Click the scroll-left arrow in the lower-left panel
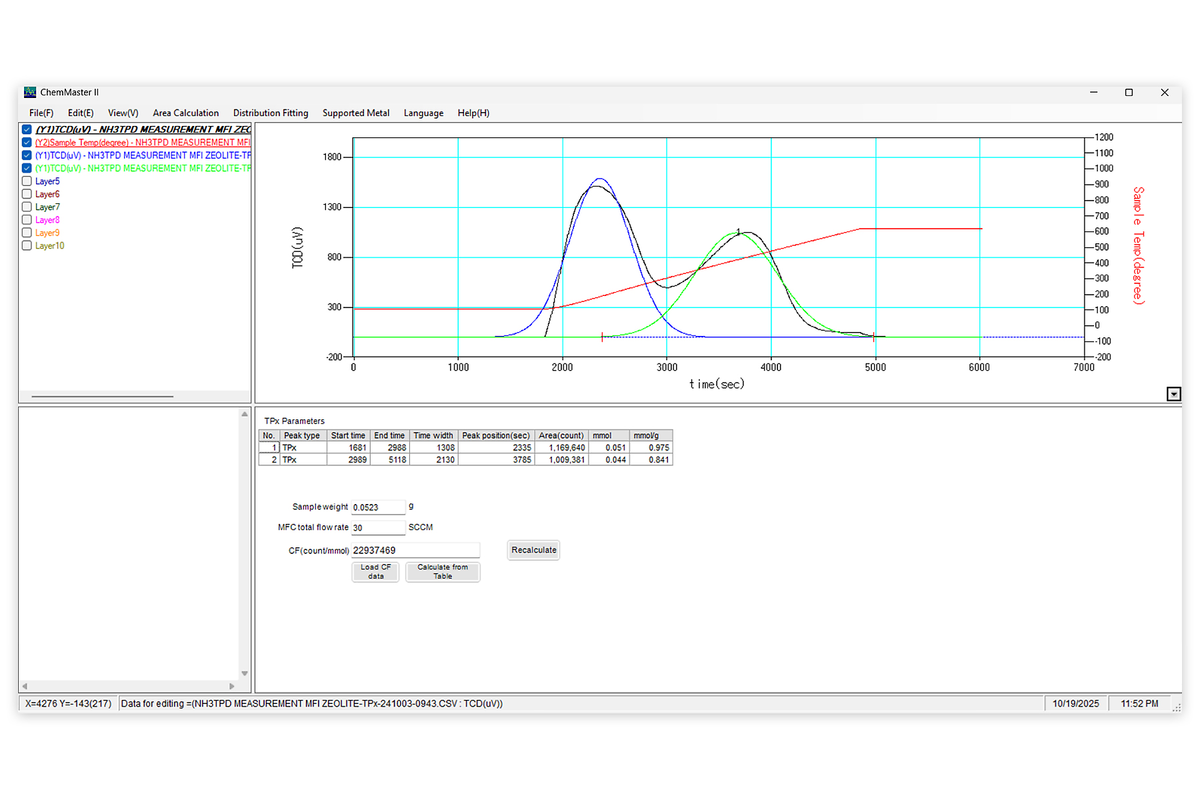 (26, 686)
